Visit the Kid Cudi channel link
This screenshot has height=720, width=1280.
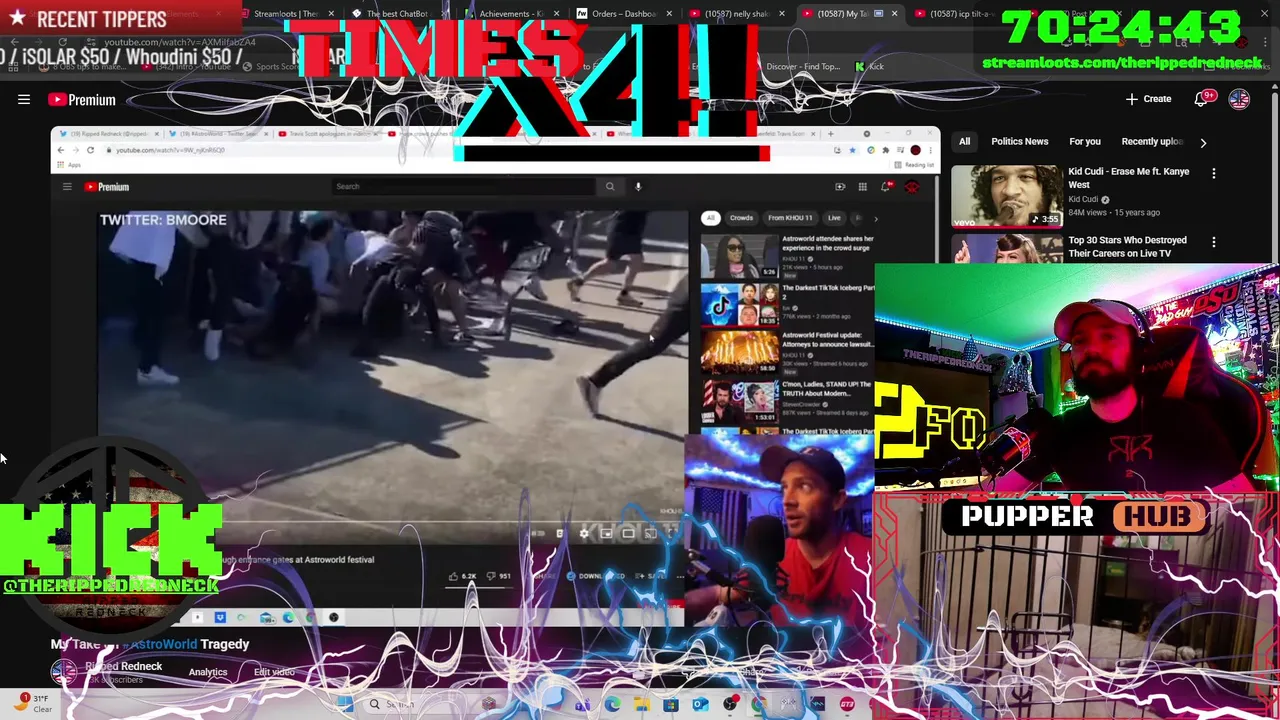point(1083,199)
